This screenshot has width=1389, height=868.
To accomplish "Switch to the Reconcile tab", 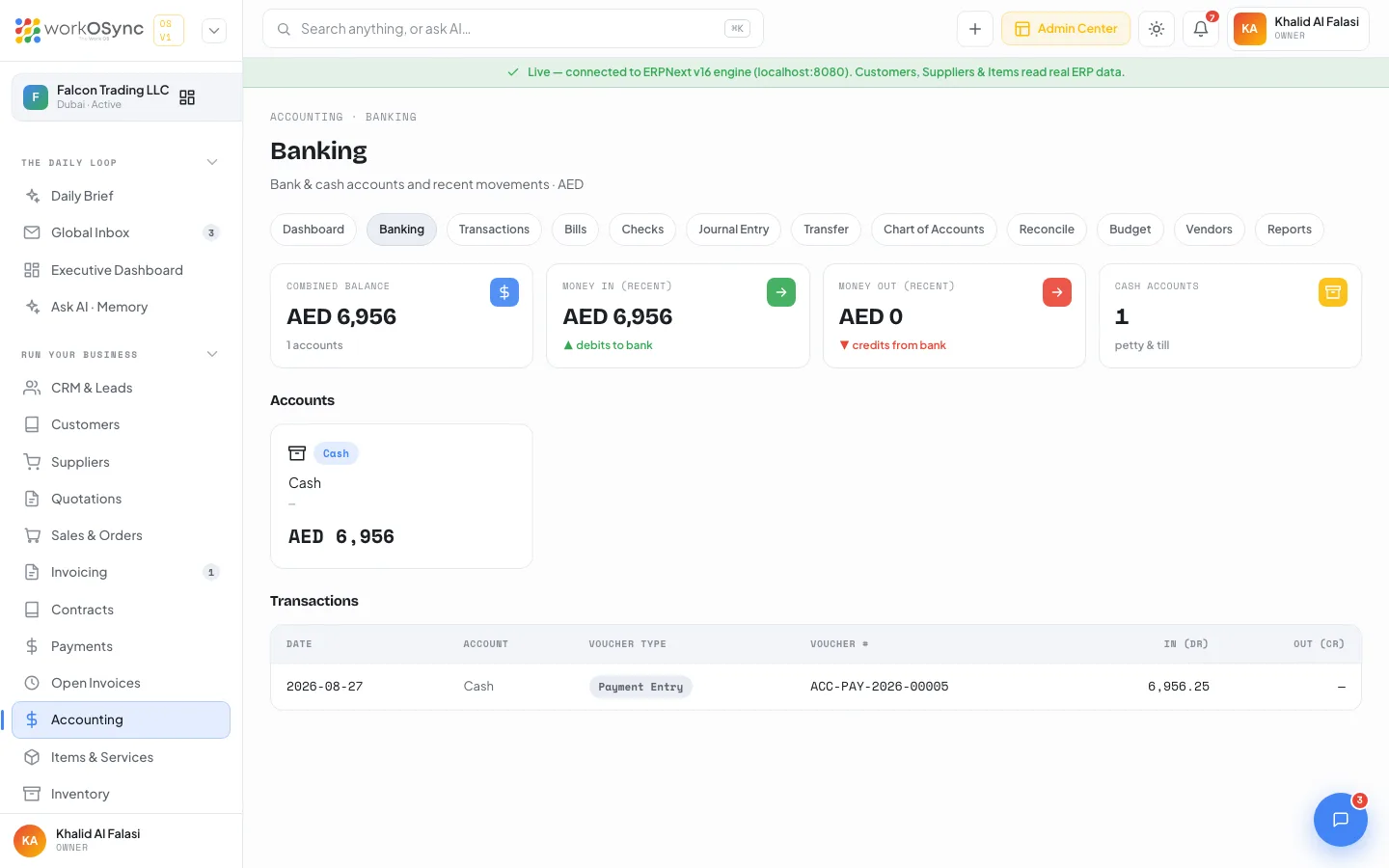I will [1047, 230].
